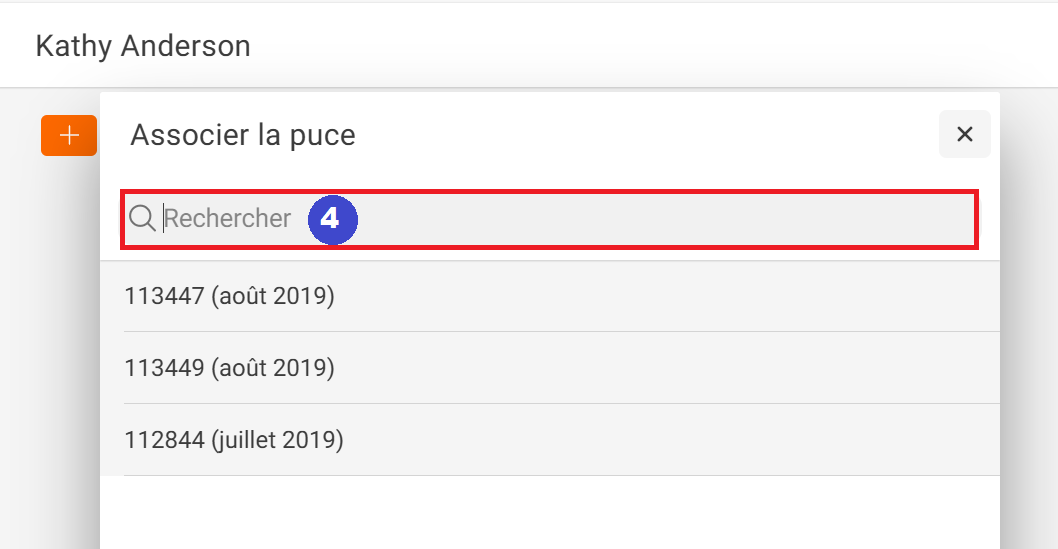
Task: Click the white plus sign inside orange button
Action: coord(69,136)
